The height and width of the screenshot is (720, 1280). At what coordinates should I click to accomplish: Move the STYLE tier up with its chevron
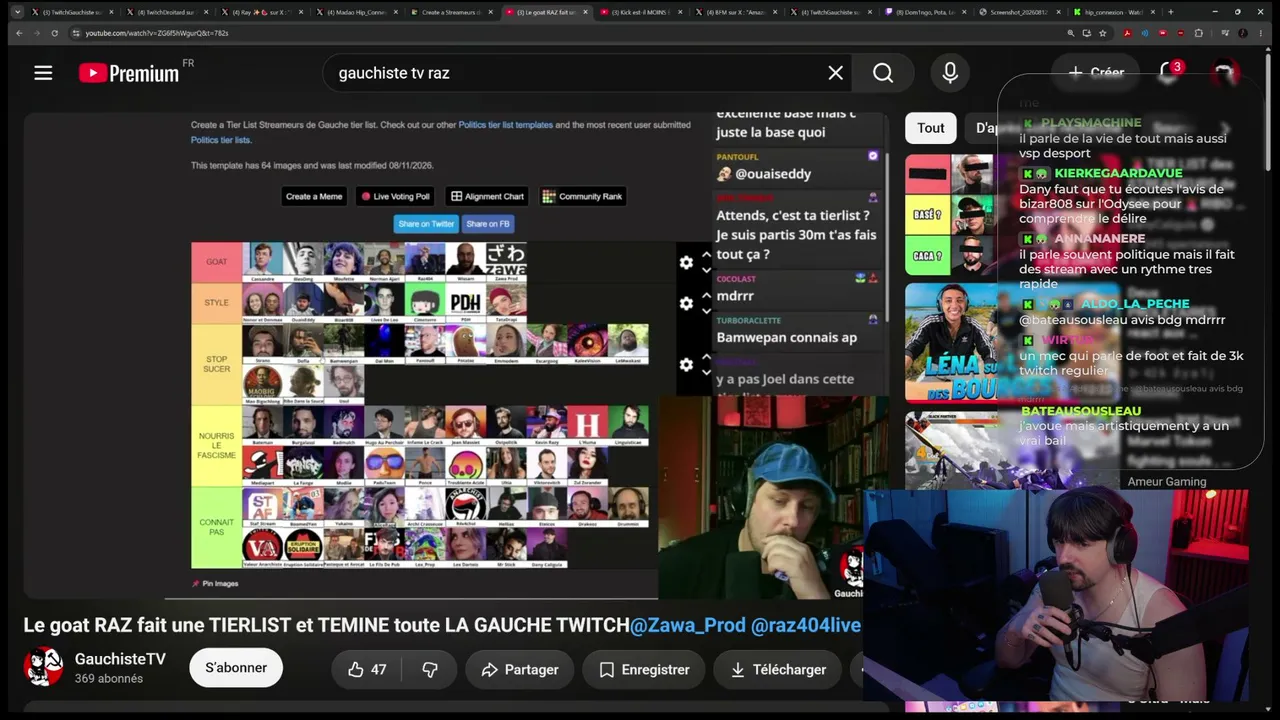pyautogui.click(x=706, y=295)
